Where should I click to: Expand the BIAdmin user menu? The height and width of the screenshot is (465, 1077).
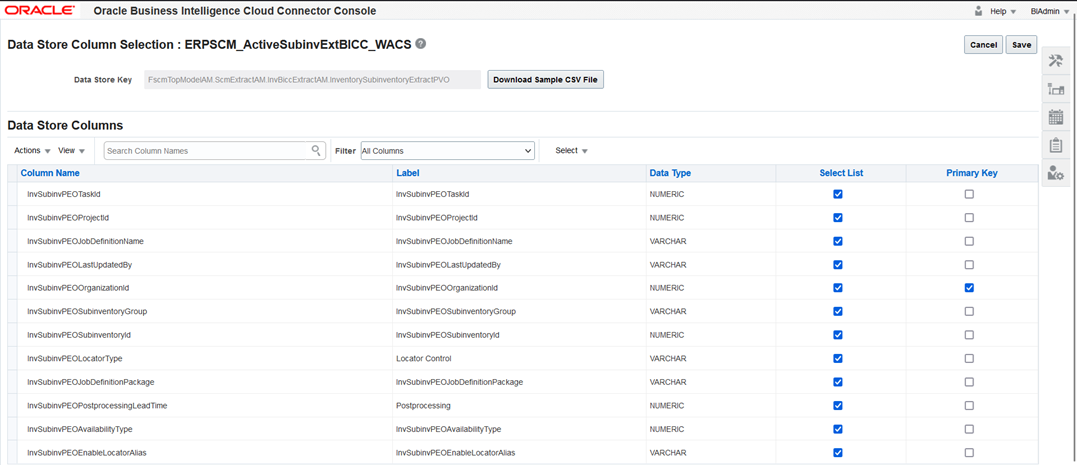pyautogui.click(x=1050, y=12)
